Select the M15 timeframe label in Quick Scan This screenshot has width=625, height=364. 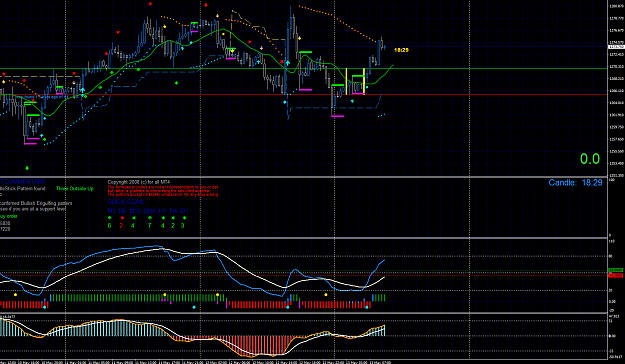[x=135, y=211]
